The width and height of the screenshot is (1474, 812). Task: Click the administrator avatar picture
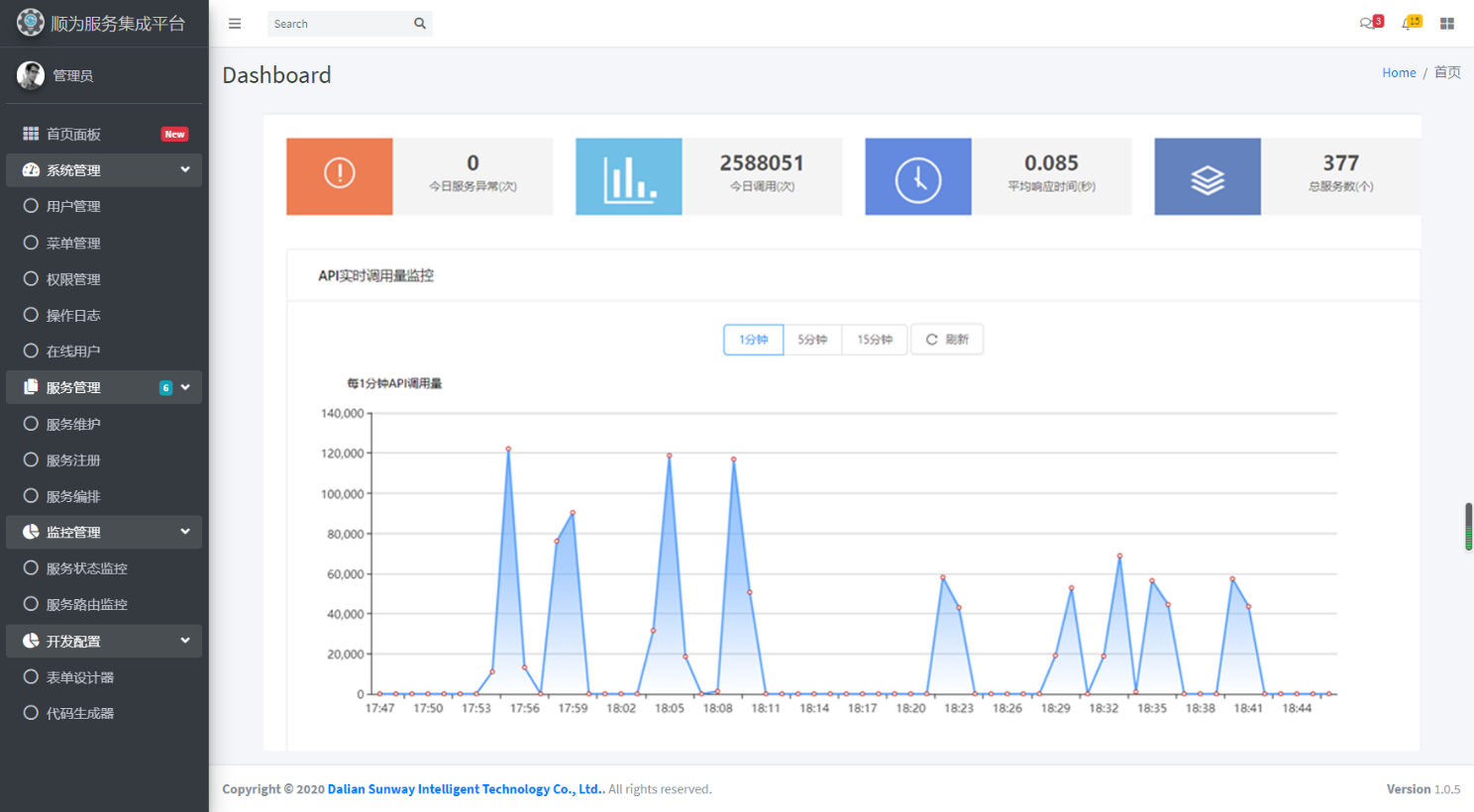coord(31,75)
